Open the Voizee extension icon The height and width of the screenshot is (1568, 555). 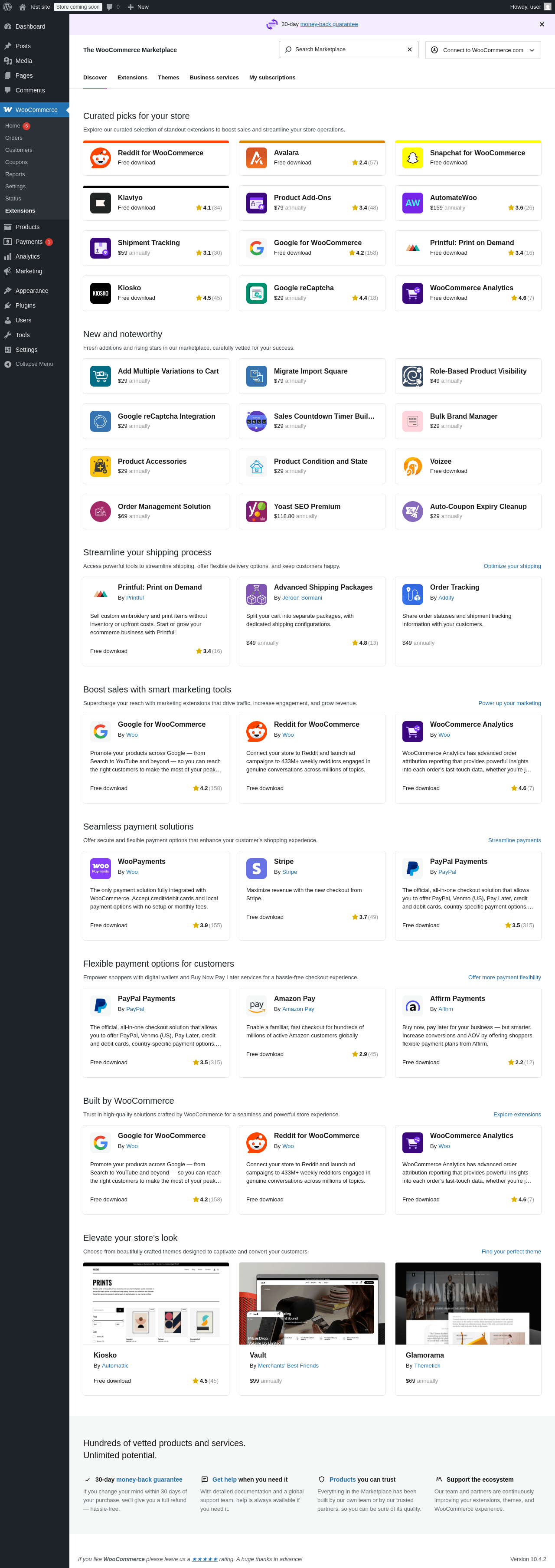[413, 466]
